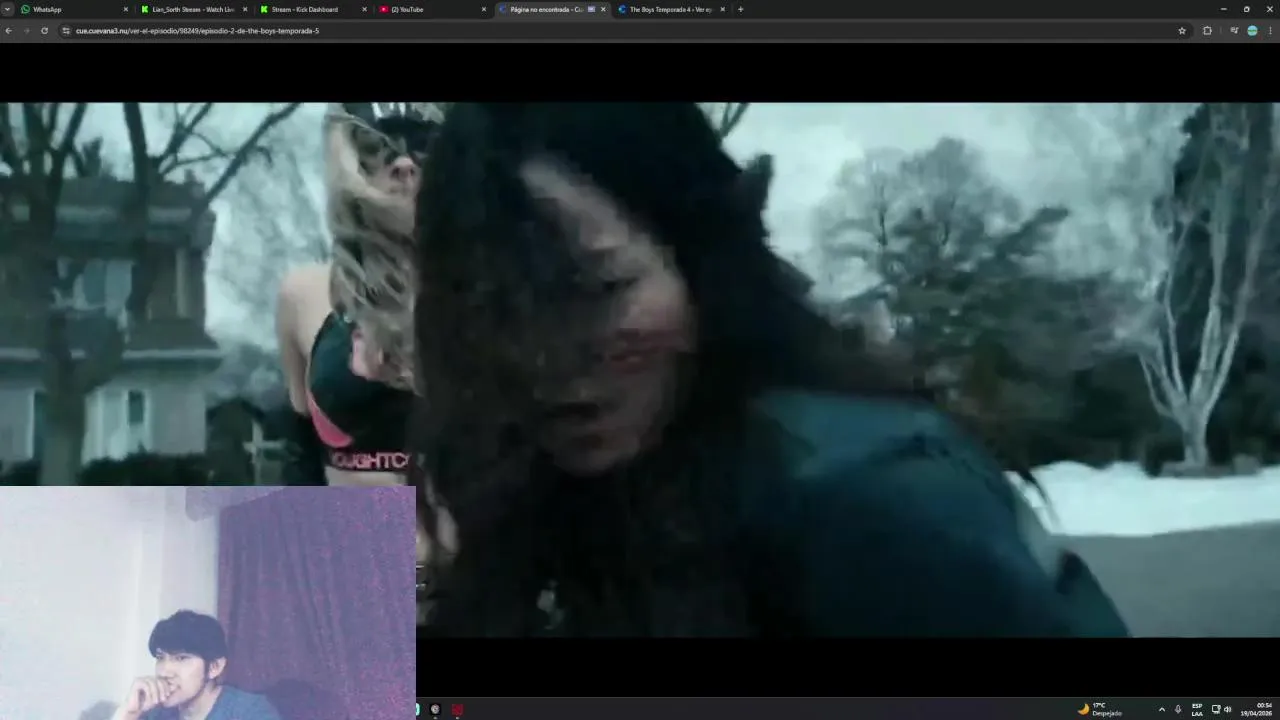
Task: Click the microphone tray icon
Action: pos(1178,709)
